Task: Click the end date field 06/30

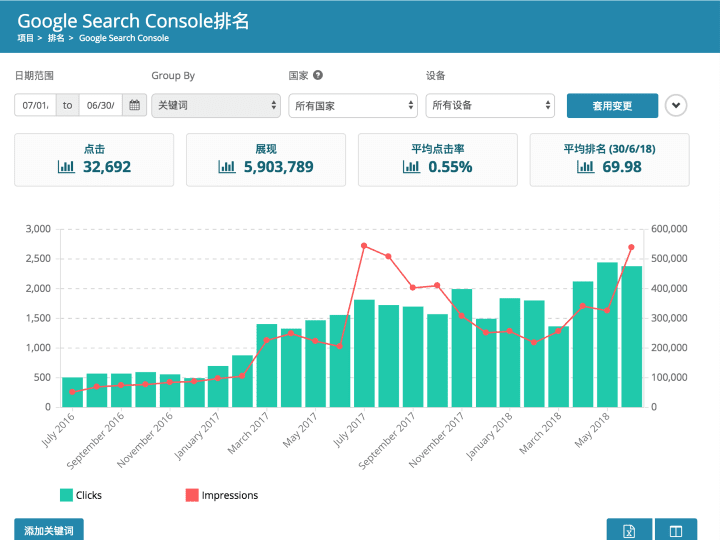Action: [101, 105]
